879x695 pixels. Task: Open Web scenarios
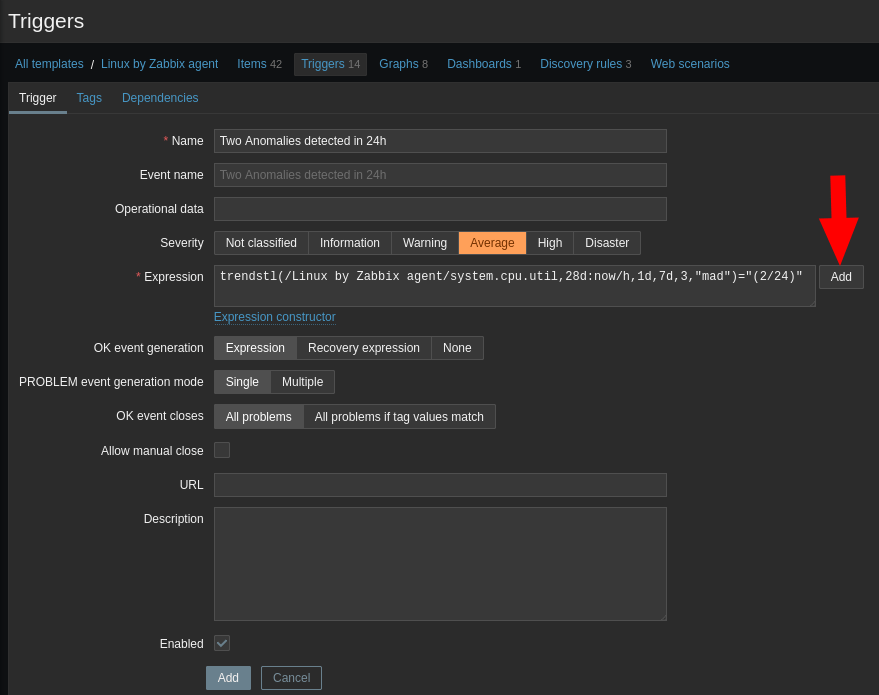tap(690, 63)
